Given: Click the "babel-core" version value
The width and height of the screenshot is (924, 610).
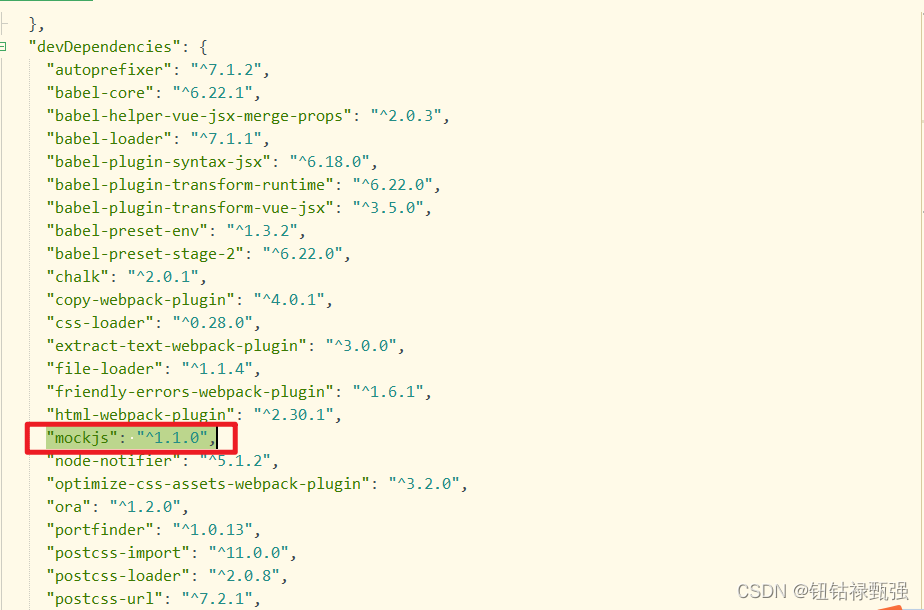Looking at the screenshot, I should tap(212, 93).
